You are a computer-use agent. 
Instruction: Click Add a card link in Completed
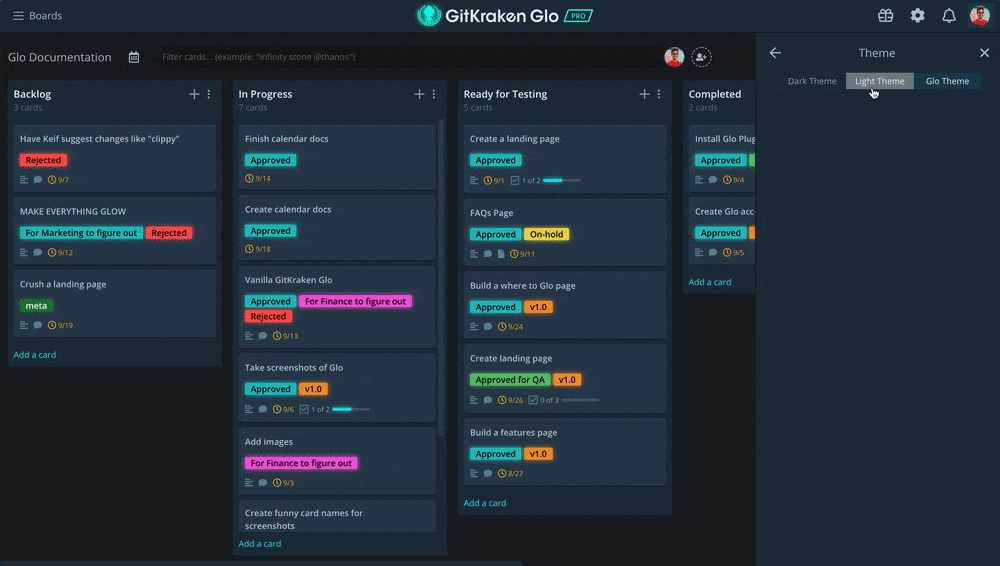pyautogui.click(x=710, y=282)
